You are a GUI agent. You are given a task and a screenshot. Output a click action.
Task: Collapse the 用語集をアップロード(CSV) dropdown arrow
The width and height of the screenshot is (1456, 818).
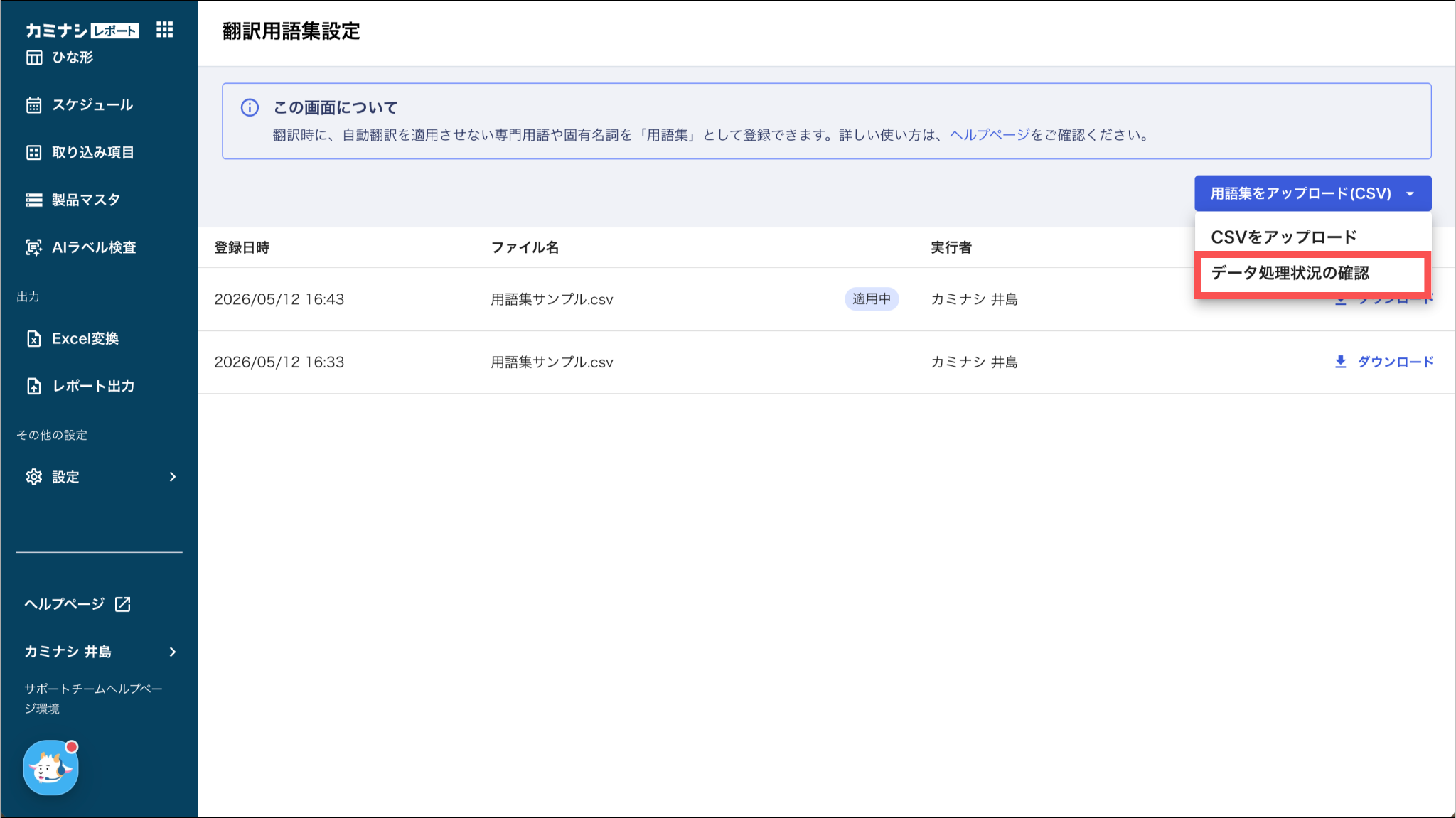[x=1410, y=194]
